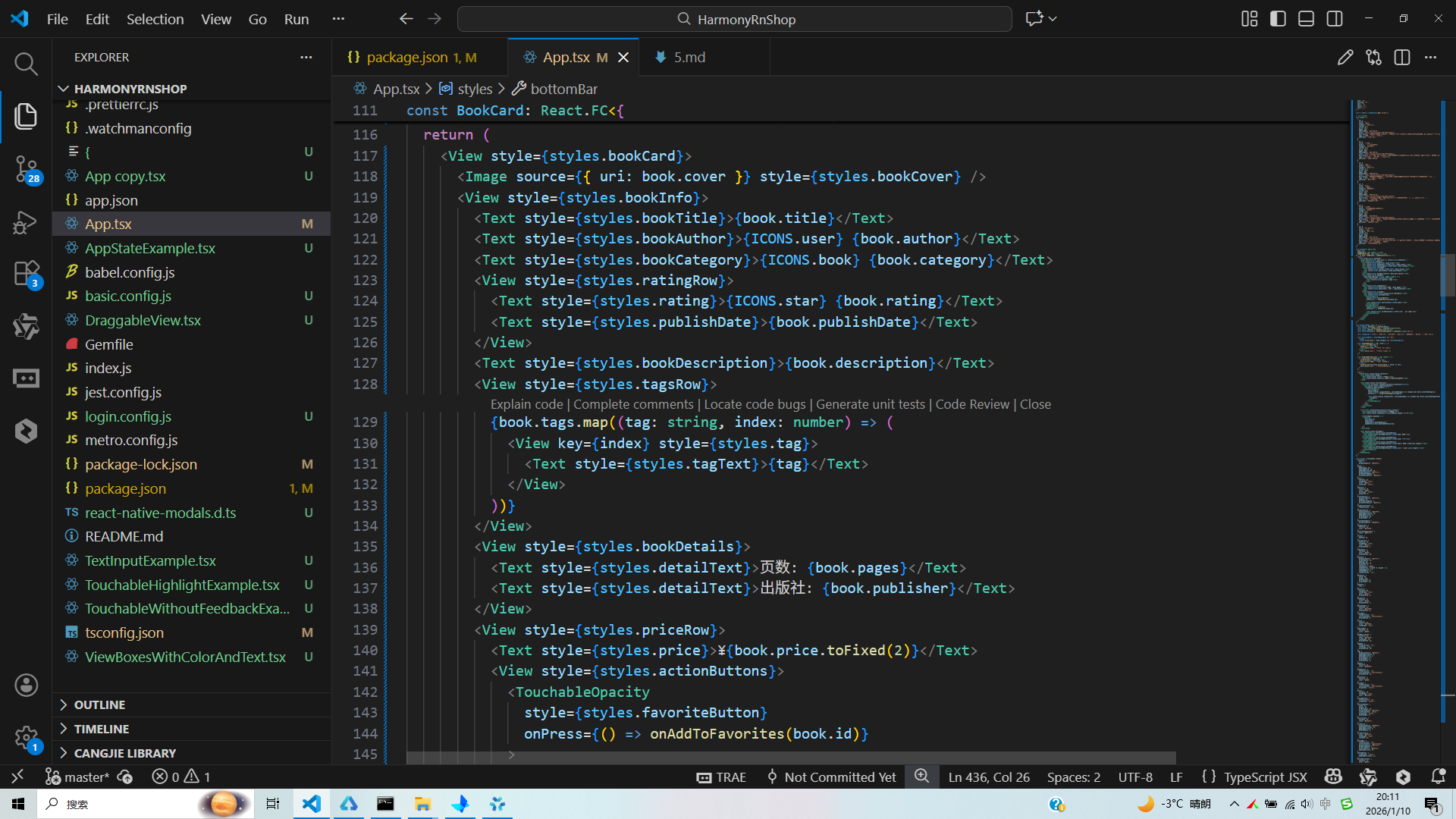Click the HarmonyRnShop command center search box
The height and width of the screenshot is (819, 1456).
point(734,19)
